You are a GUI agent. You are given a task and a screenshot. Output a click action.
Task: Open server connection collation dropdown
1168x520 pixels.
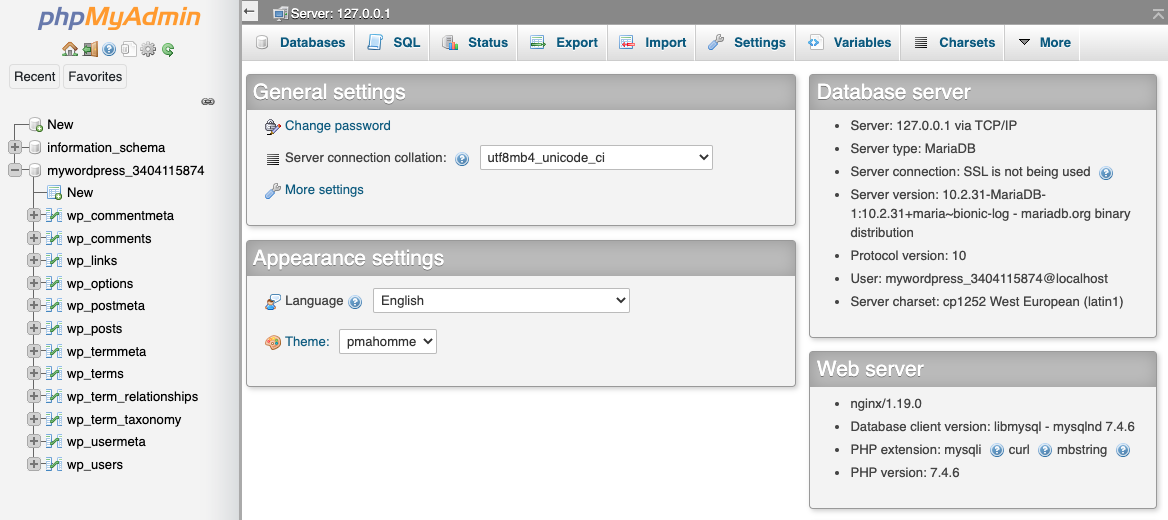(596, 158)
